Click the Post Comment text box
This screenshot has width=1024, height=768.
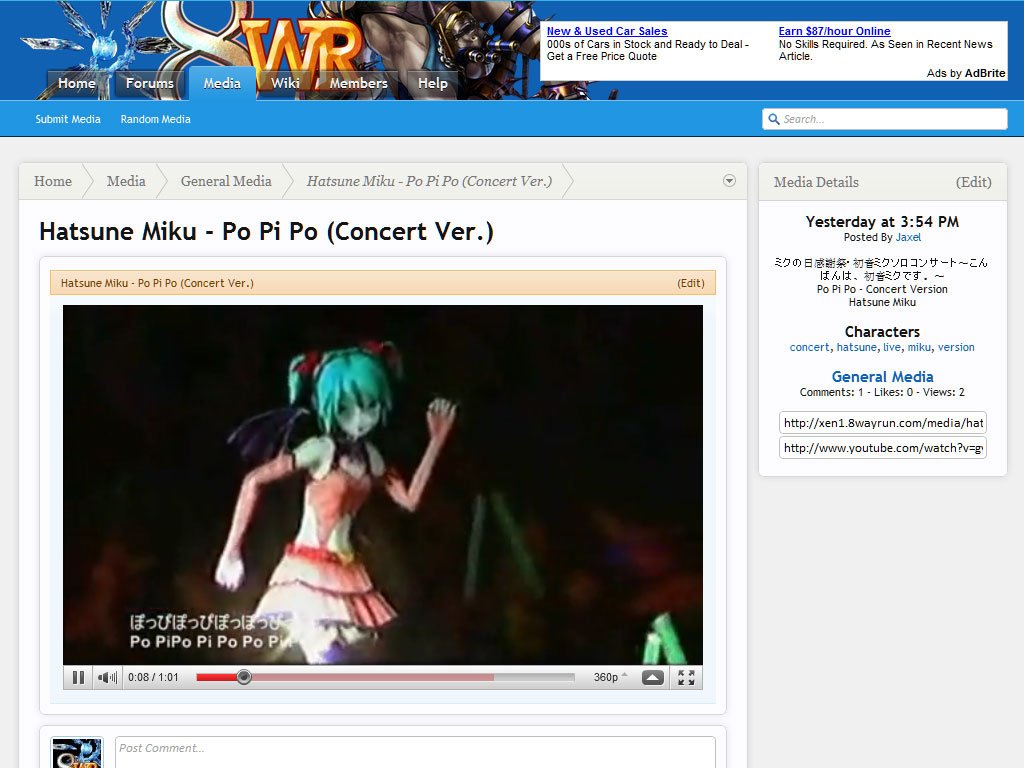[415, 752]
